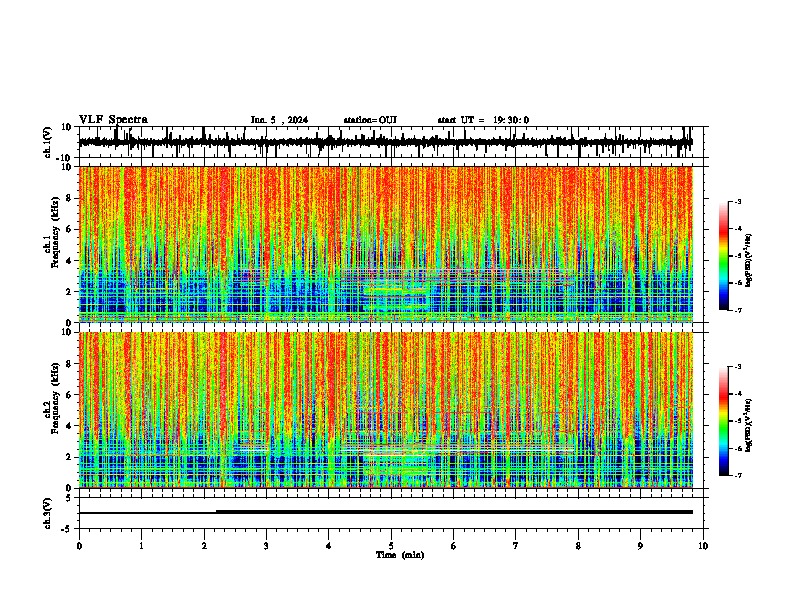Click the -7 label on ch.1 color bar
Screen dimensions: 792x612
pos(738,310)
